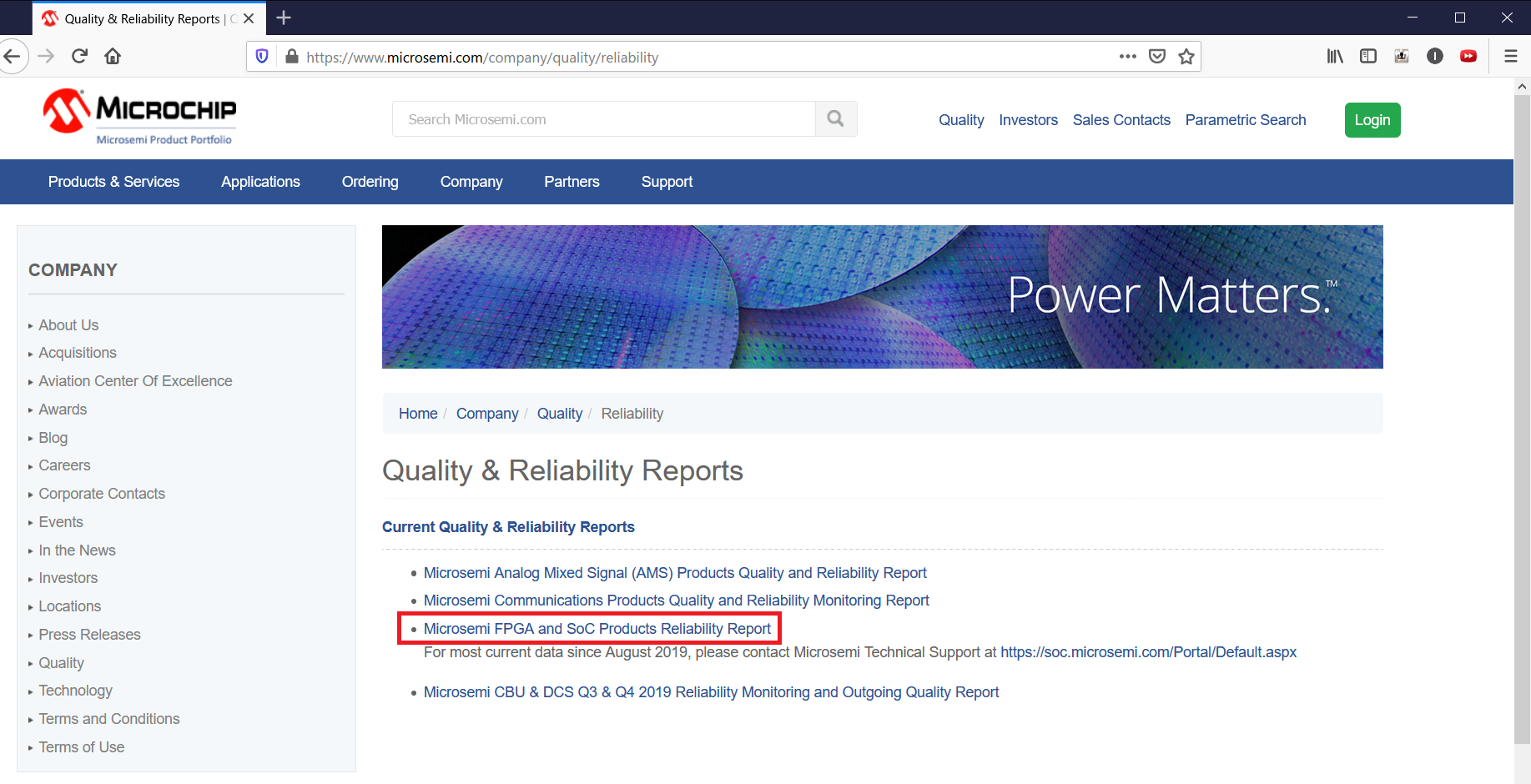Click the red YouTube extension icon

coord(1468,57)
